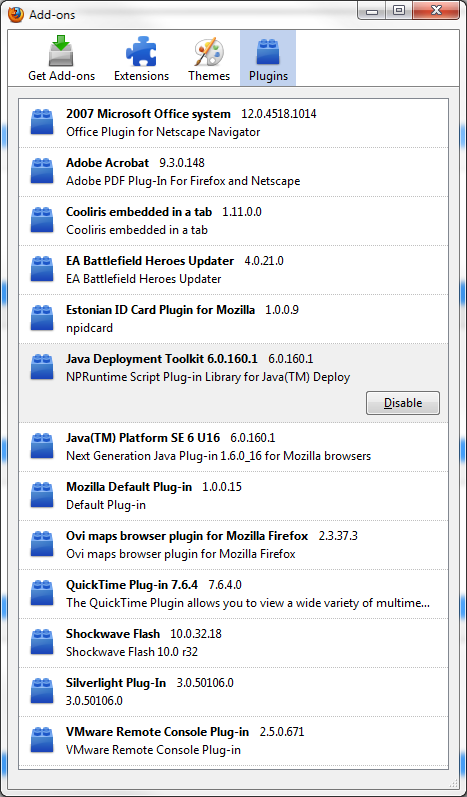
Task: Select the Plugins tab
Action: 268,58
